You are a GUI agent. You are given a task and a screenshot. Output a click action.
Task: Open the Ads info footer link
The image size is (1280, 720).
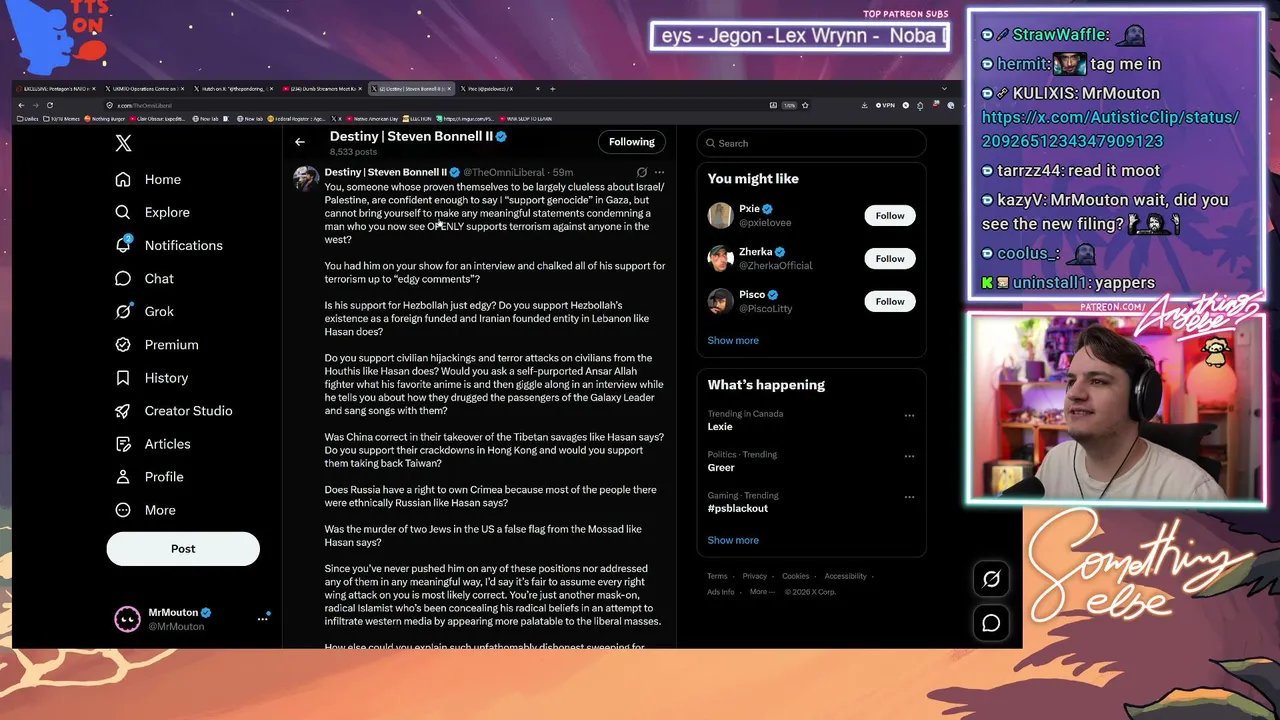point(721,592)
